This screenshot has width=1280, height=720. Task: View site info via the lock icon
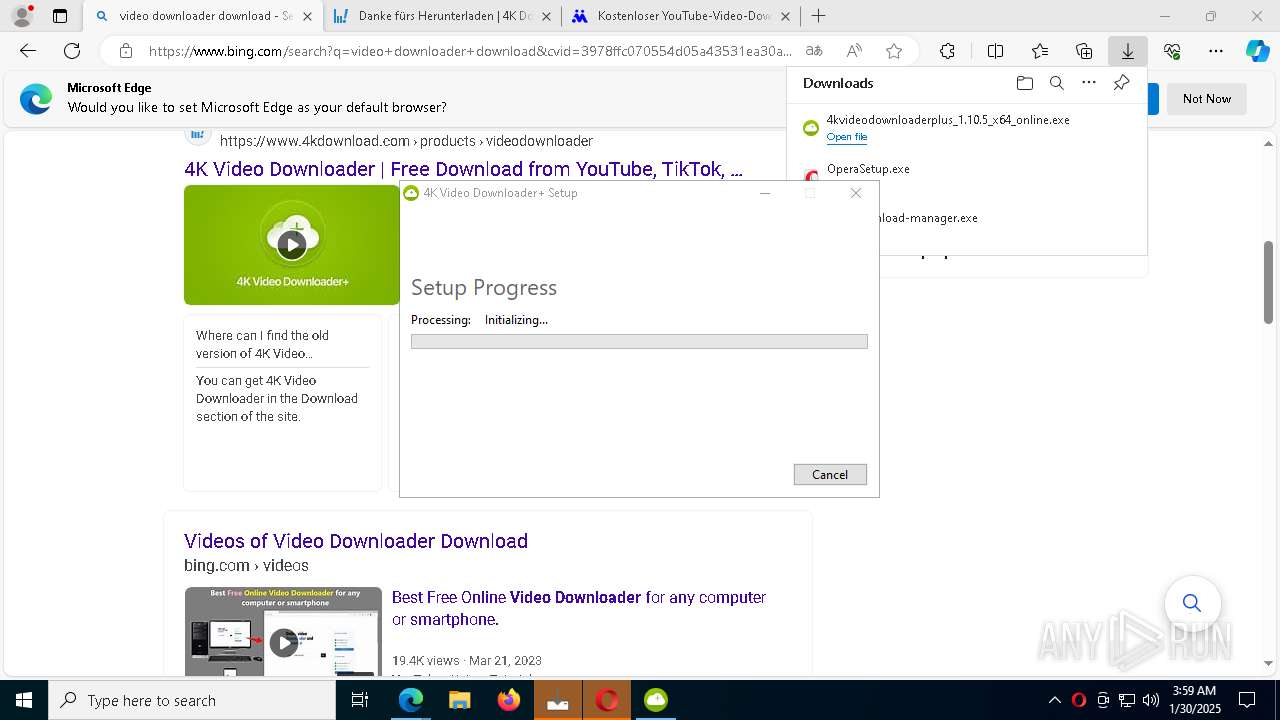pos(126,51)
